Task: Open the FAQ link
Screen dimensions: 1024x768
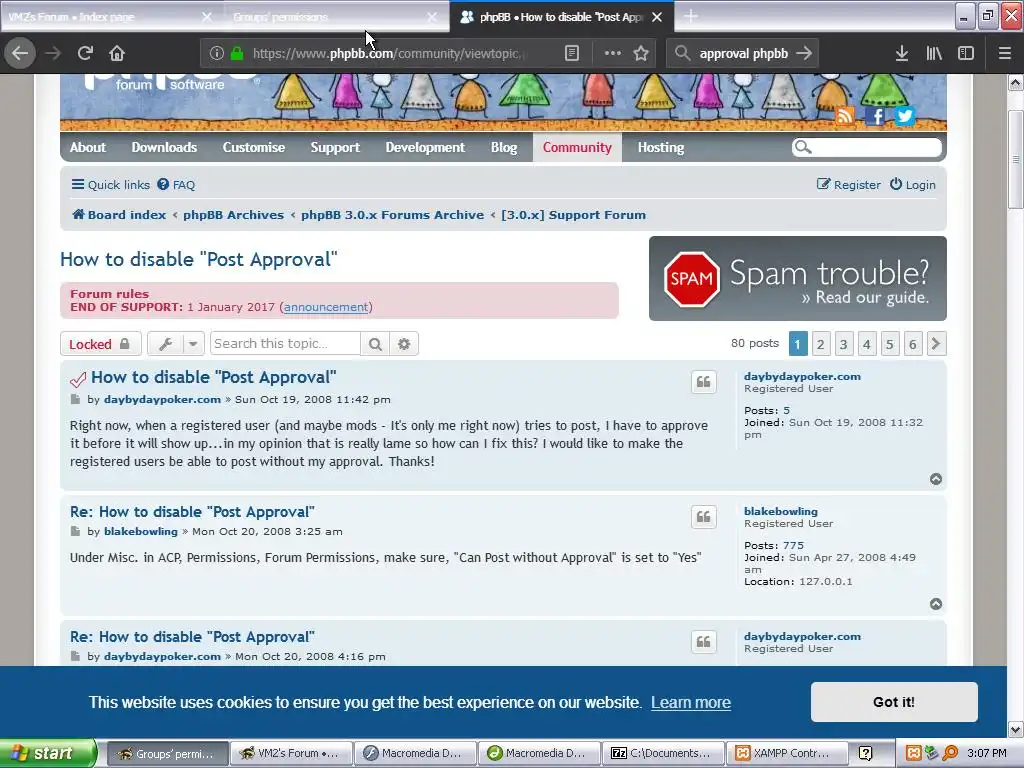Action: [x=176, y=185]
